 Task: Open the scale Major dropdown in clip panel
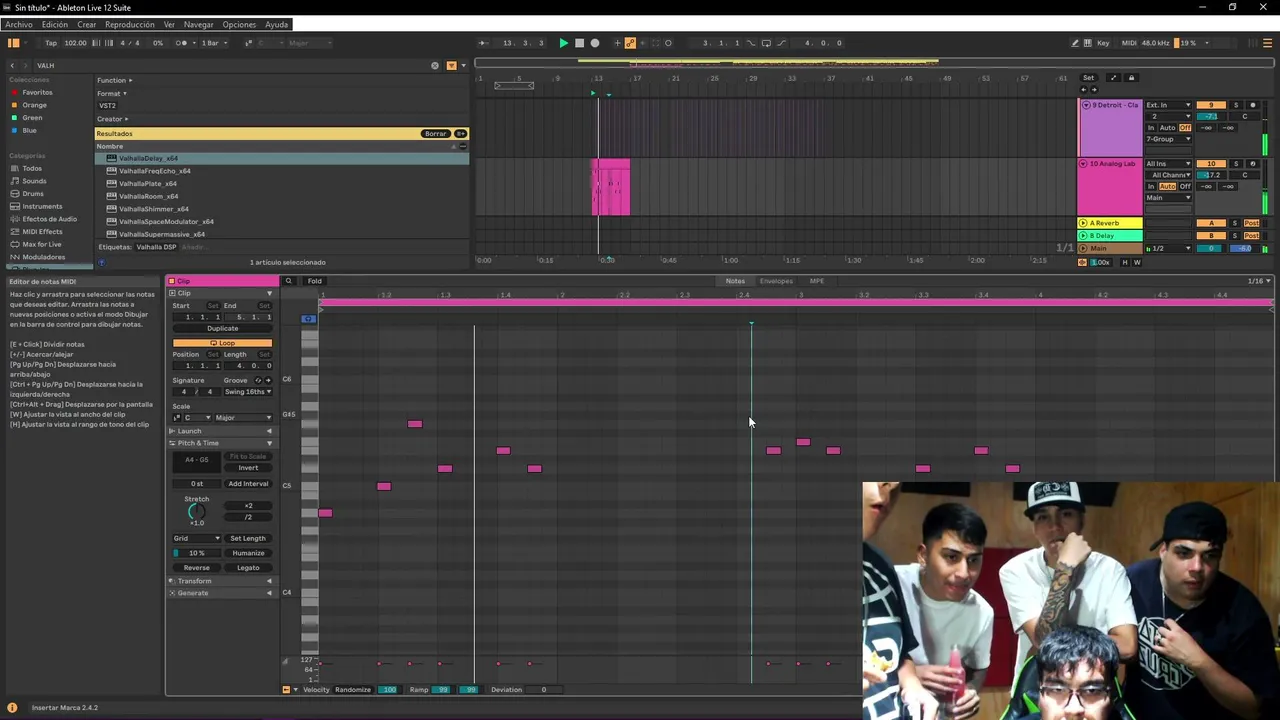pyautogui.click(x=243, y=418)
